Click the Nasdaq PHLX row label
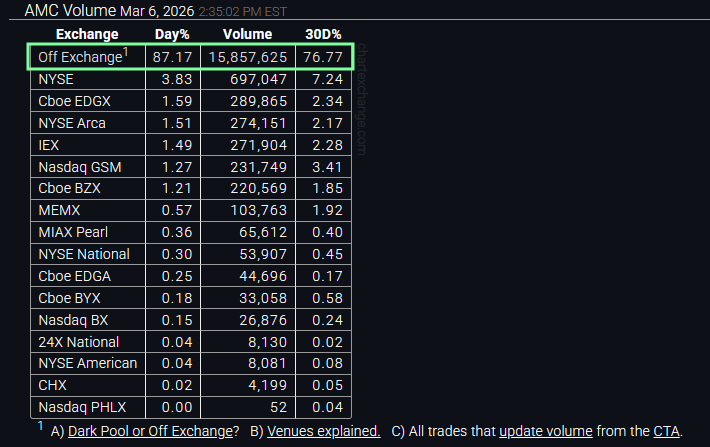 click(82, 407)
